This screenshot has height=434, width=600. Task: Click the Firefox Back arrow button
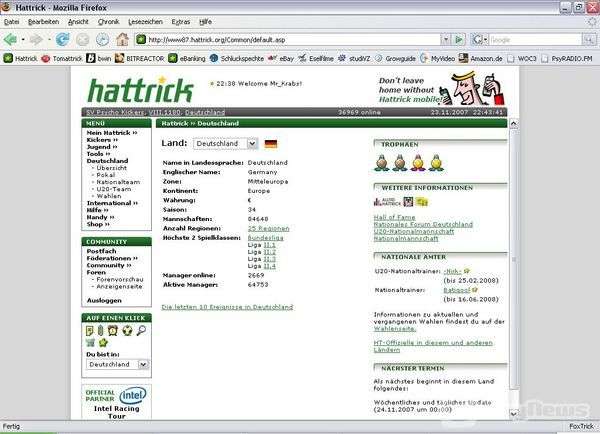pyautogui.click(x=10, y=39)
